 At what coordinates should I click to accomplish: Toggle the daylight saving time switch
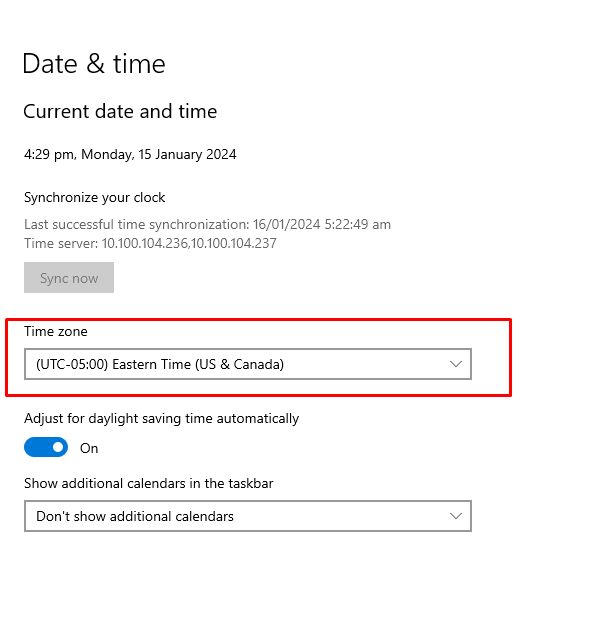46,448
